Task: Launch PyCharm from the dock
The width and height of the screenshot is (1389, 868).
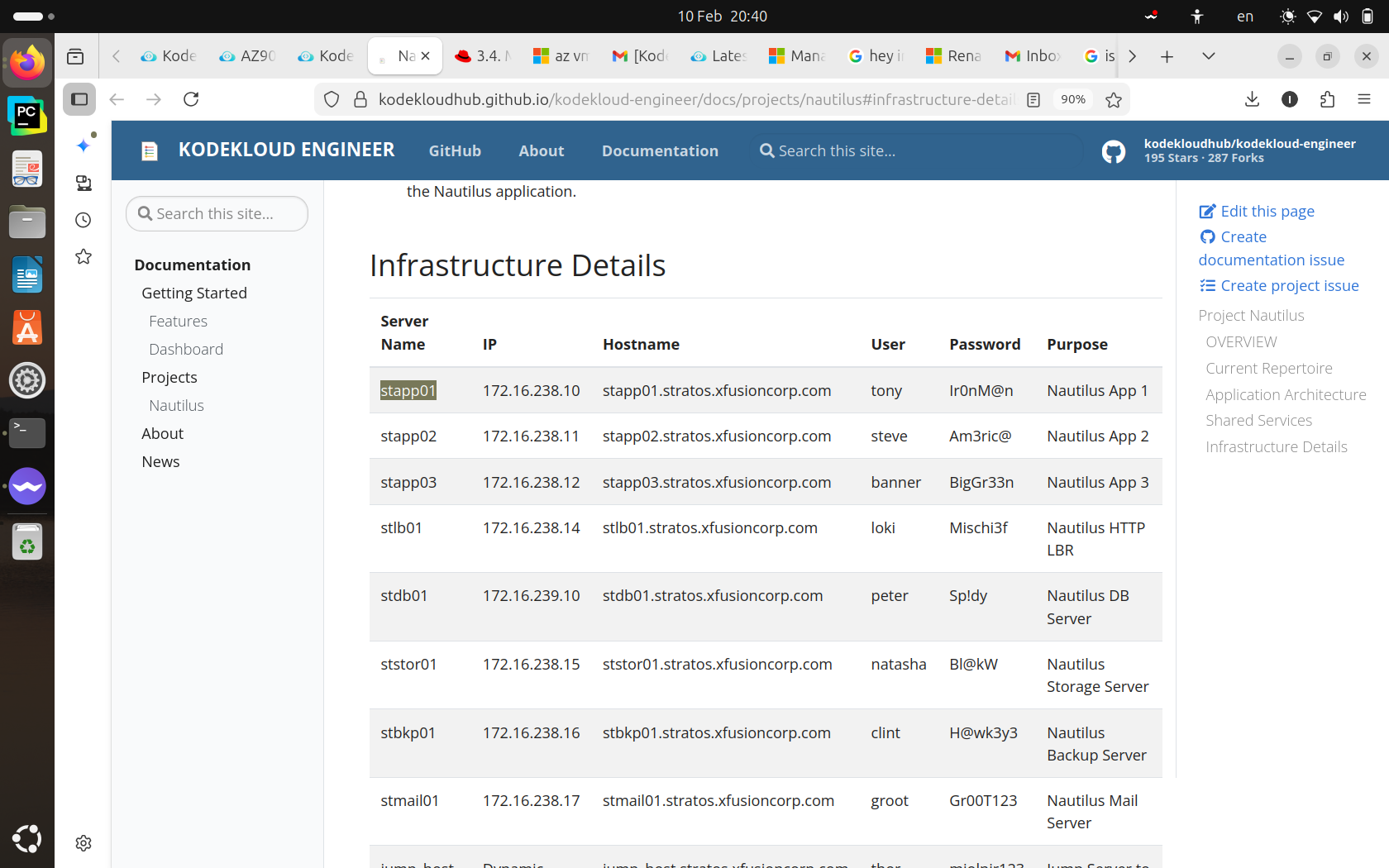Action: [27, 116]
